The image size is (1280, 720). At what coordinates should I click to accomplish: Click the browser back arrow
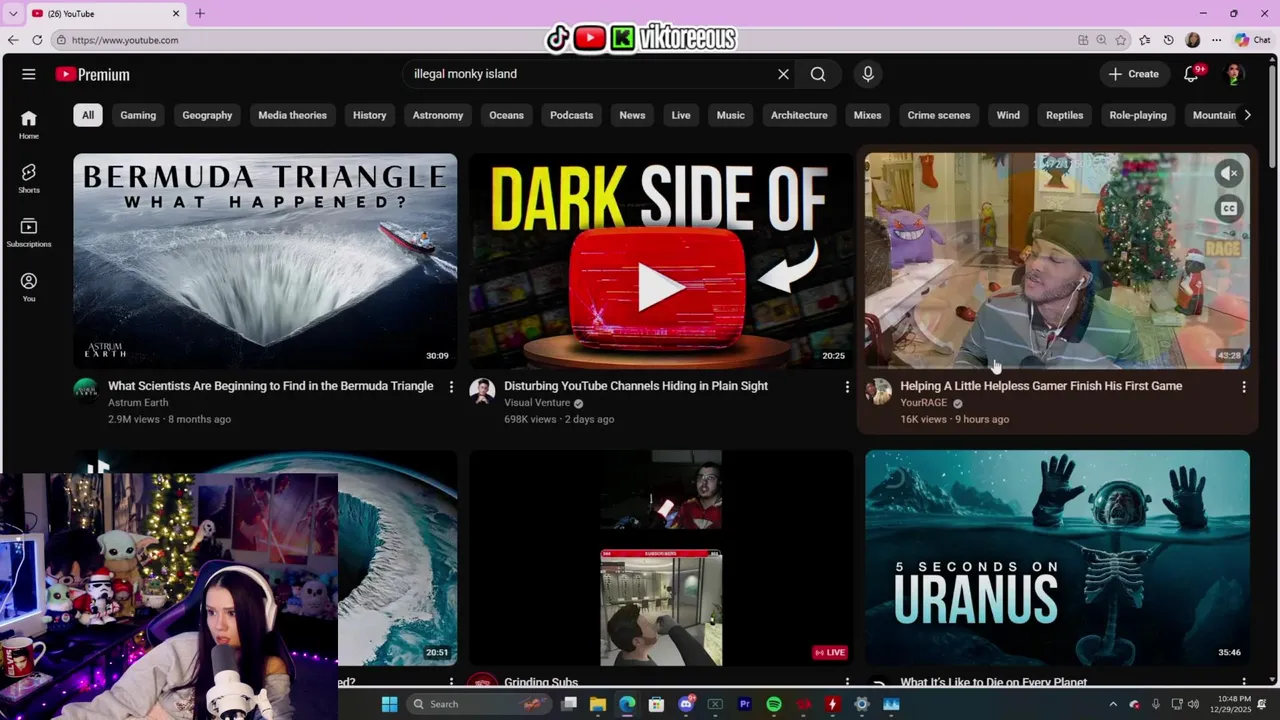pyautogui.click(x=13, y=40)
